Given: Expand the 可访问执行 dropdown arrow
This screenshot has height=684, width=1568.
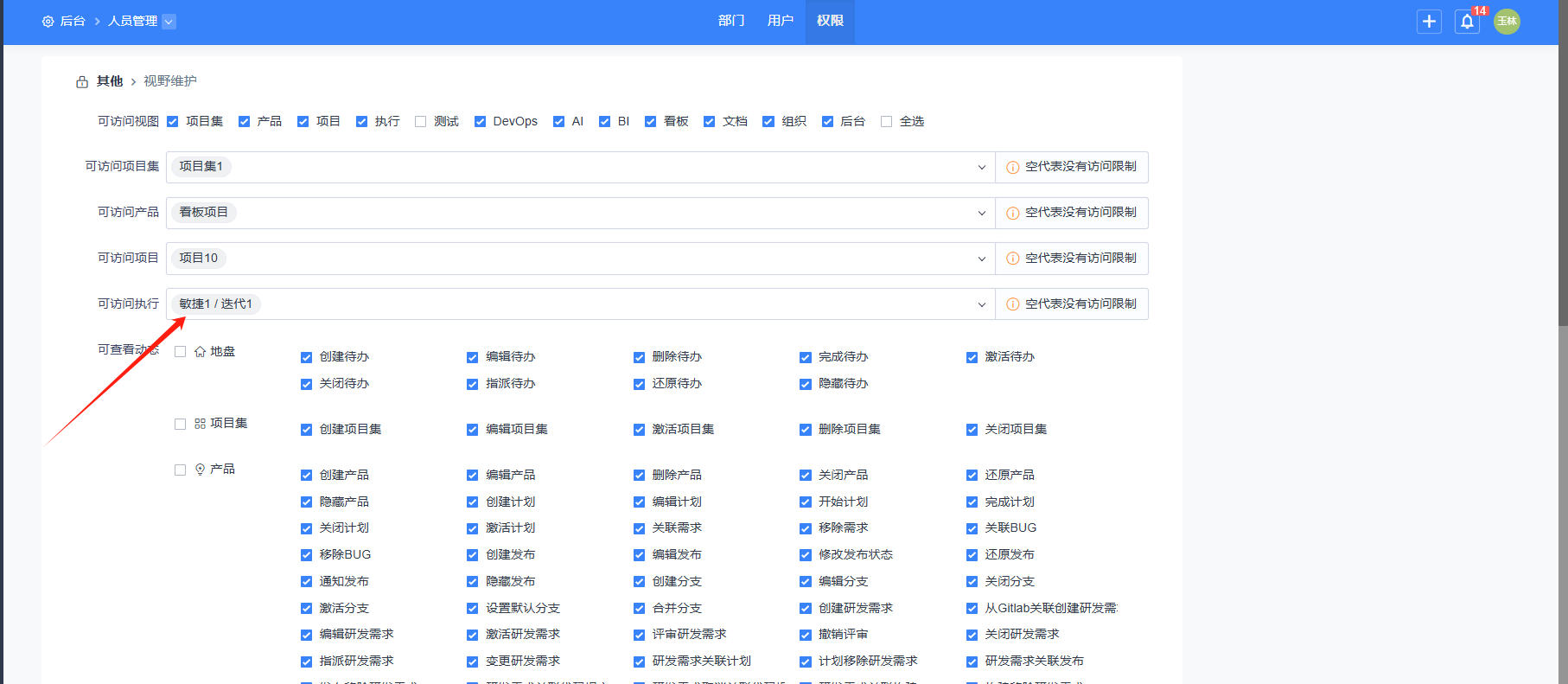Looking at the screenshot, I should (981, 304).
